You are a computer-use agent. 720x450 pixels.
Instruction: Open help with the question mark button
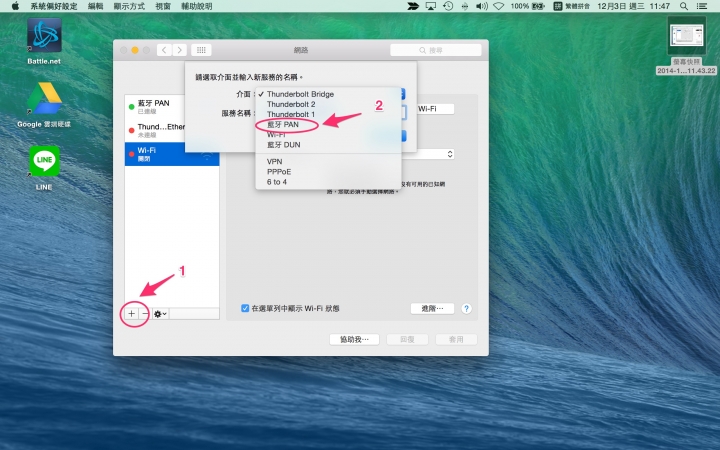(x=466, y=309)
